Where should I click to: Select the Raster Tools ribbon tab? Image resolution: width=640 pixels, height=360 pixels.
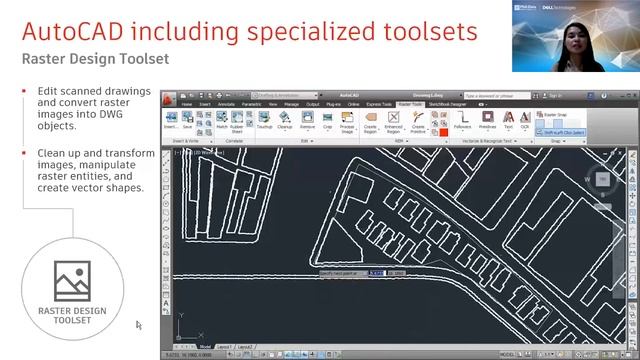pos(410,104)
